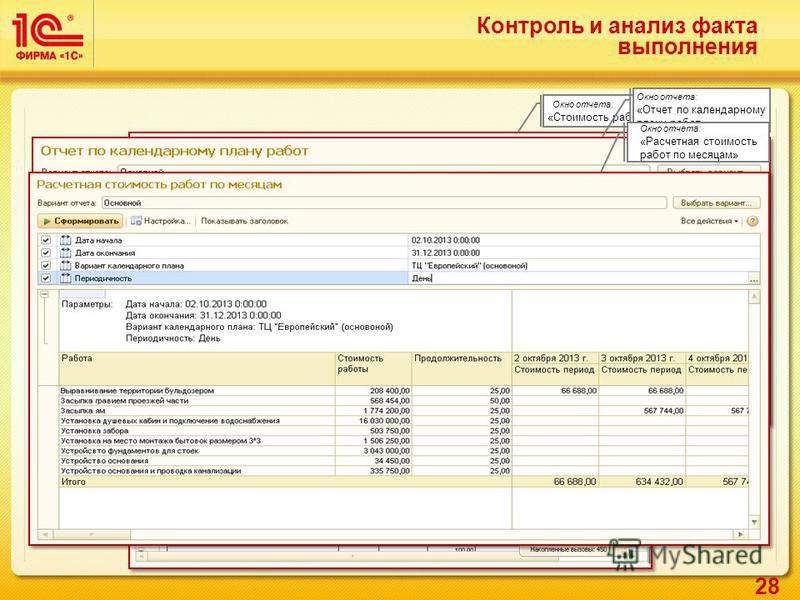
Task: Uncheck the Дата начала parameter checkbox
Action: (x=46, y=240)
